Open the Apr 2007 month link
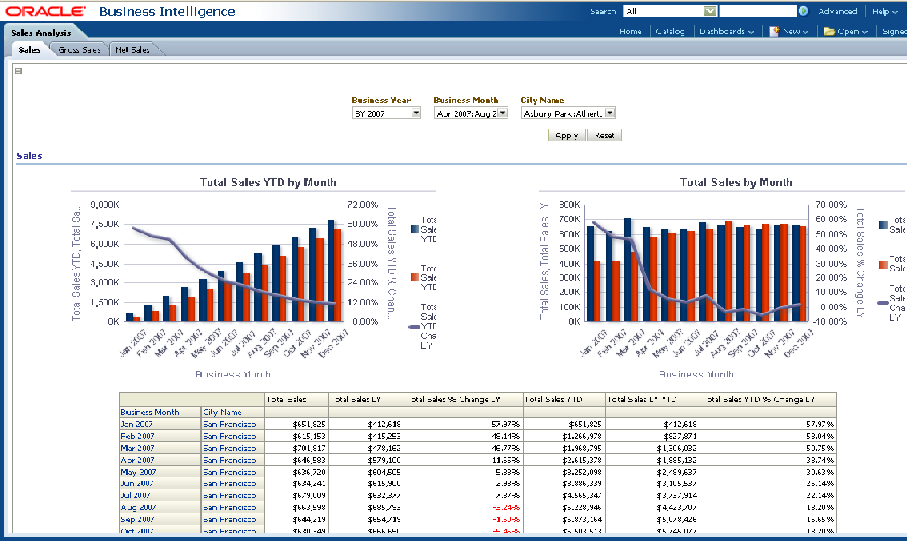The image size is (907, 541). click(x=137, y=460)
